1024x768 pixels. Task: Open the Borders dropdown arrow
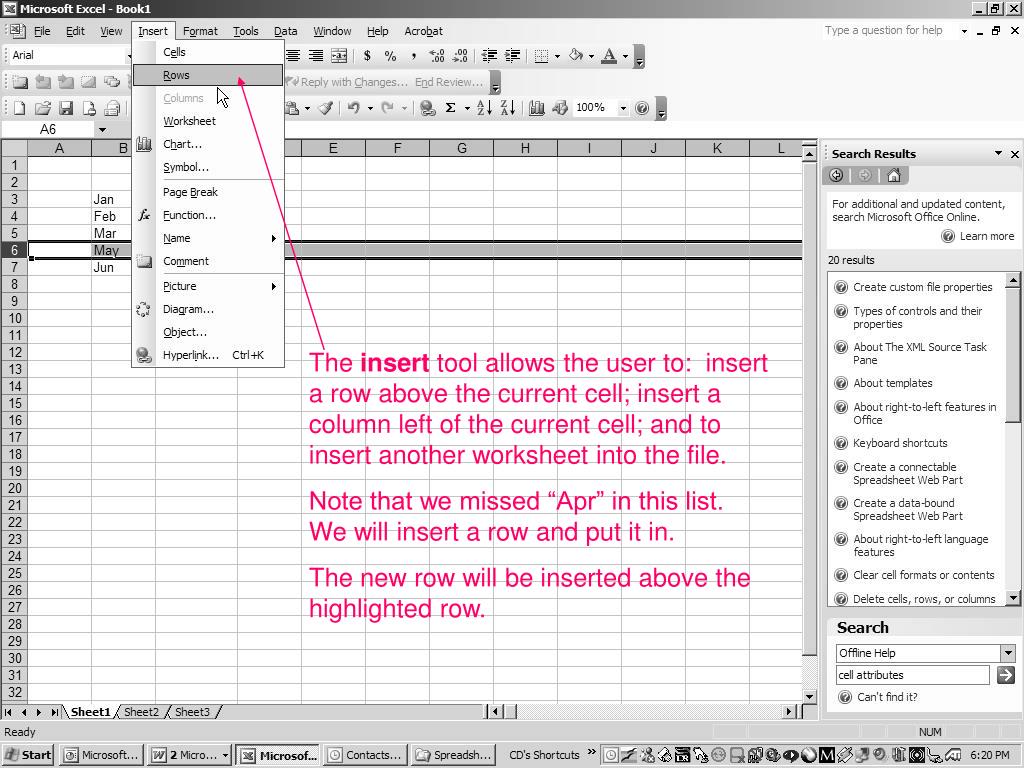[x=557, y=56]
